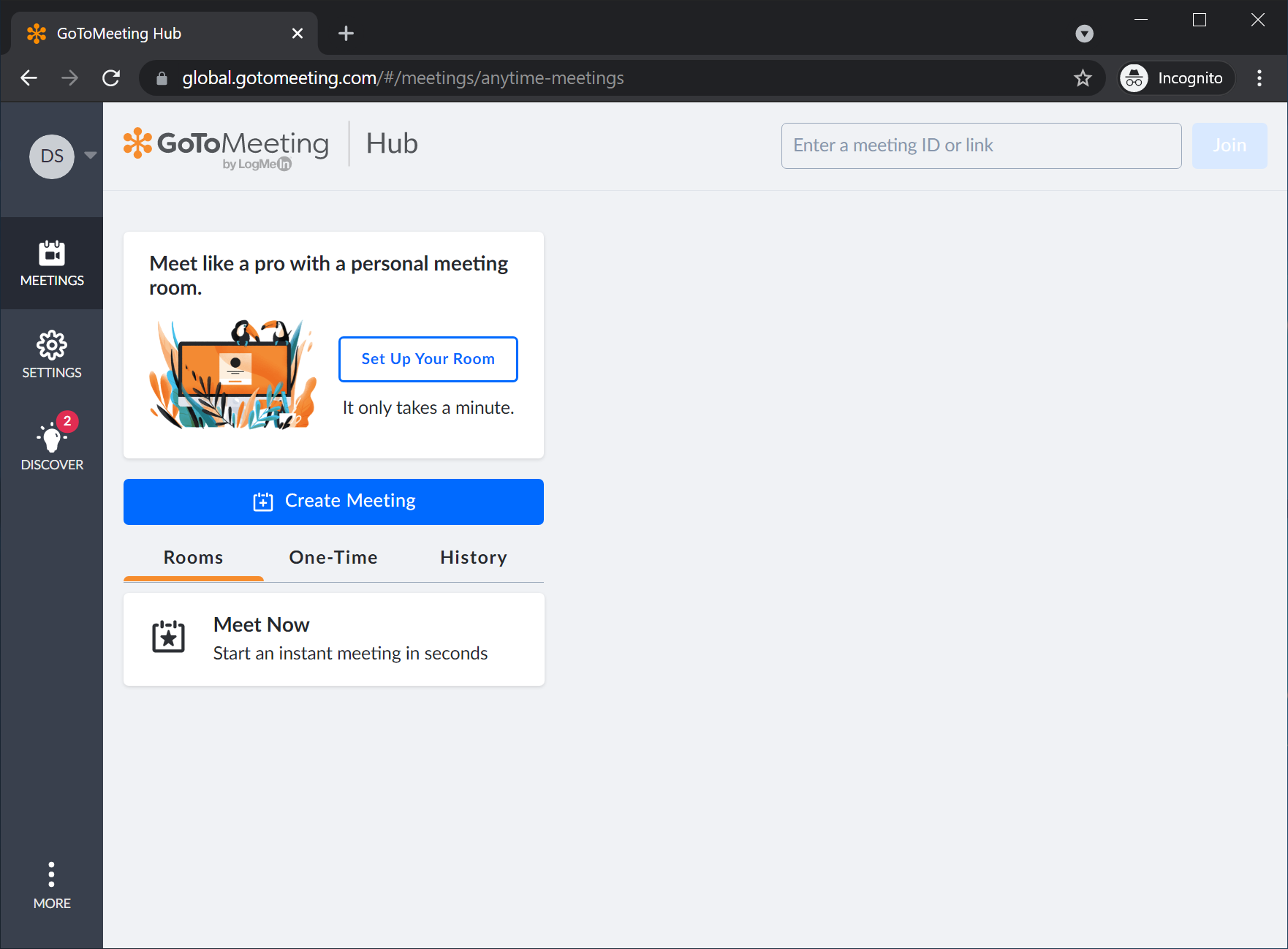Go back to previous page
This screenshot has height=949, width=1288.
(29, 78)
